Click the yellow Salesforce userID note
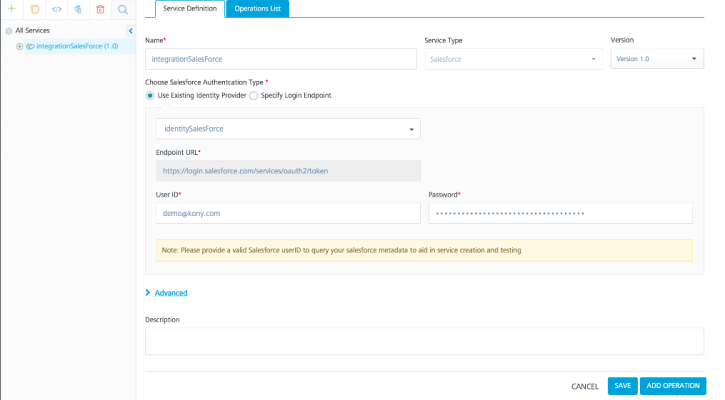This screenshot has height=400, width=725. click(424, 250)
